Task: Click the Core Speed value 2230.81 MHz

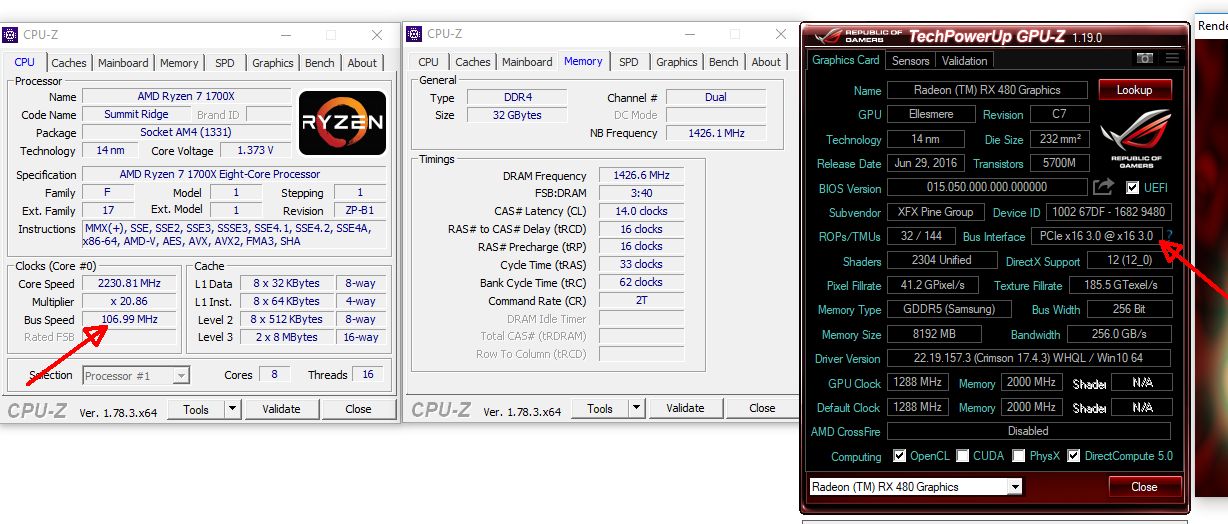Action: (129, 283)
